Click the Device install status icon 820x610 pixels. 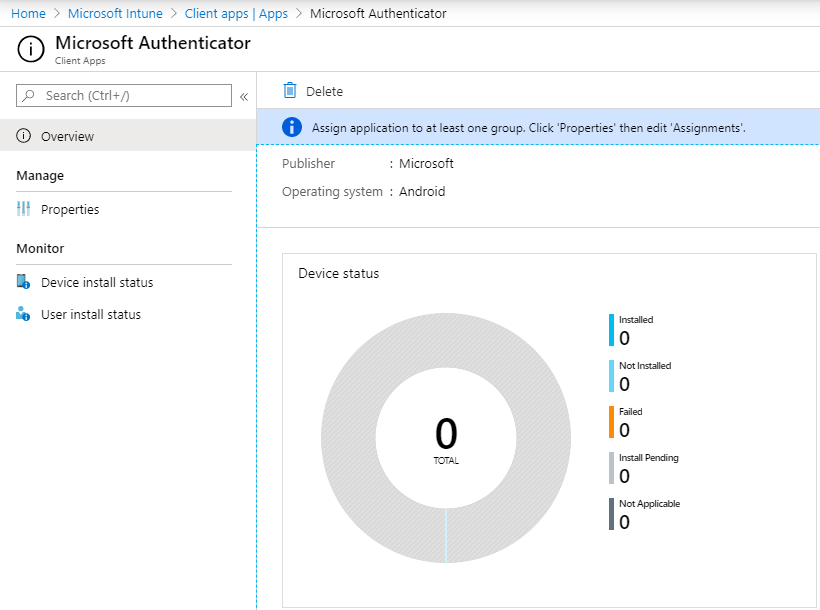[23, 281]
